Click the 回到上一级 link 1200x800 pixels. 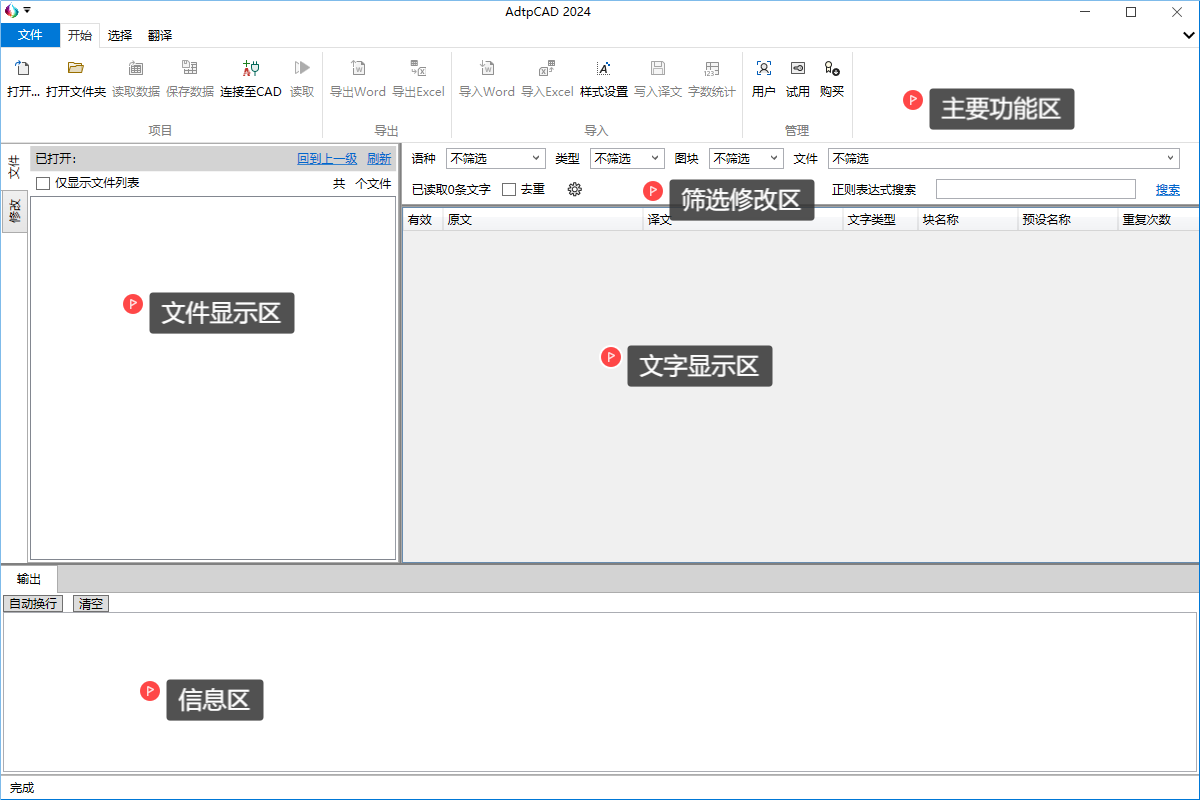(327, 158)
